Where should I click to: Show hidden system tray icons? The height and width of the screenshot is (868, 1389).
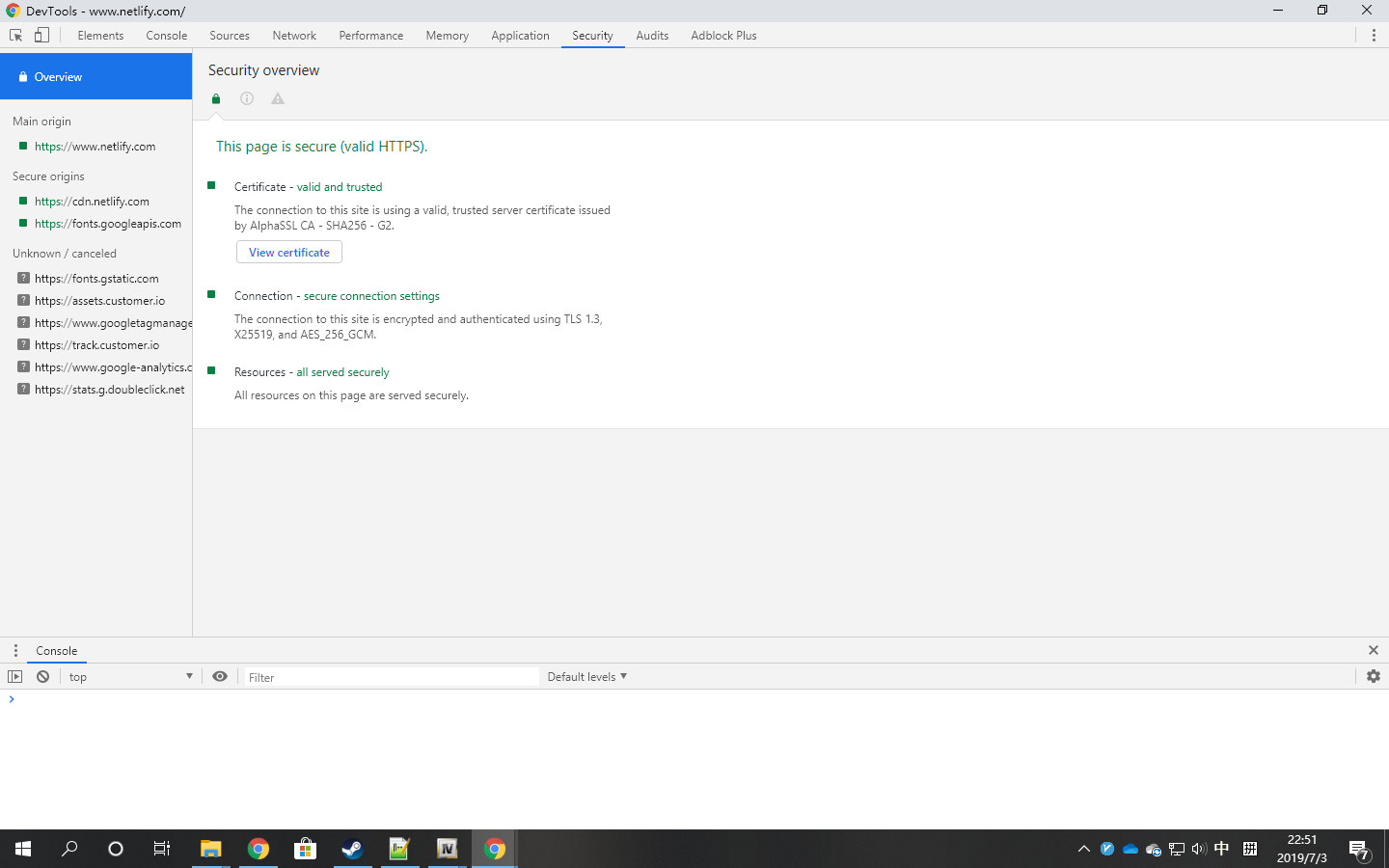(1084, 850)
